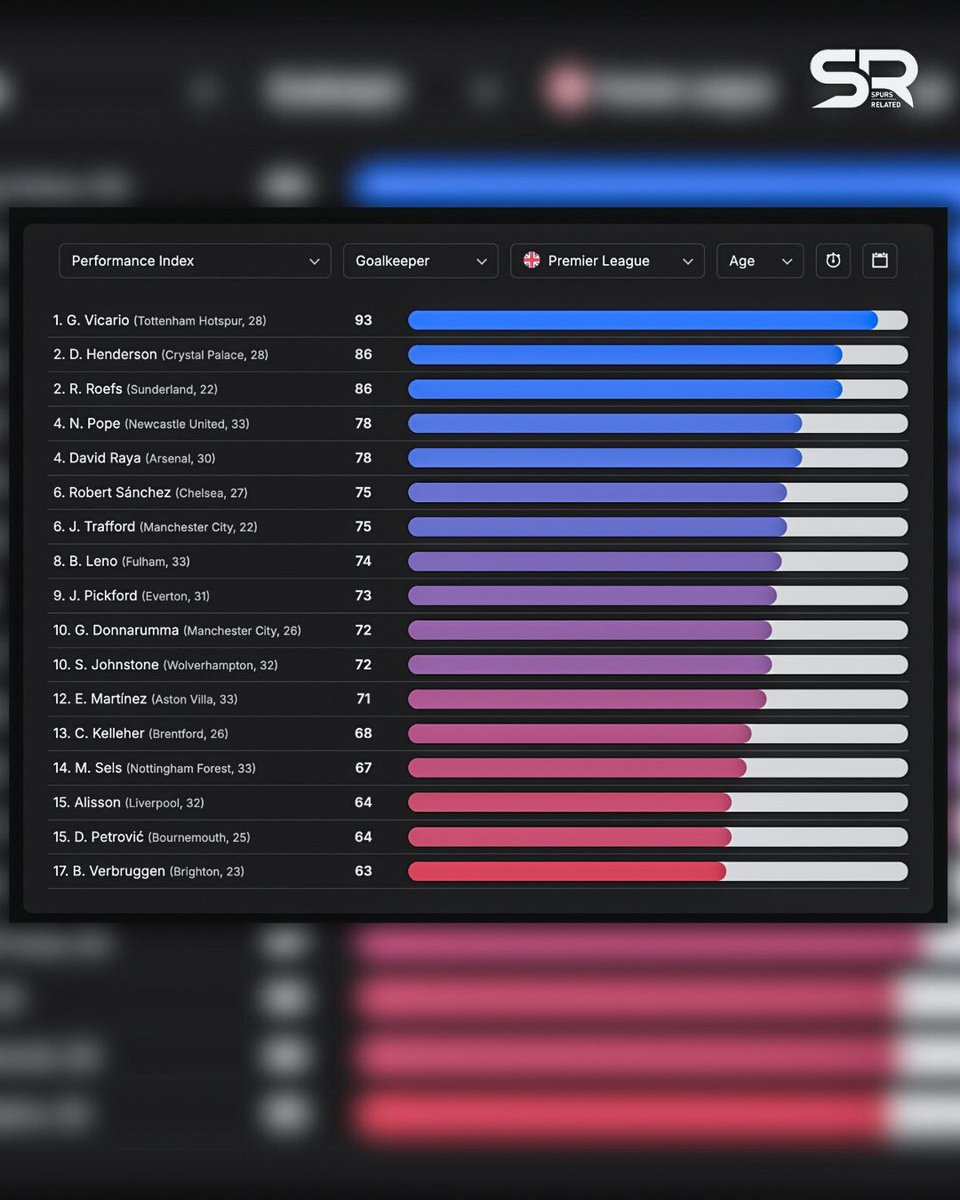960x1200 pixels.
Task: Click D. Henderson's progress bar
Action: [x=625, y=354]
